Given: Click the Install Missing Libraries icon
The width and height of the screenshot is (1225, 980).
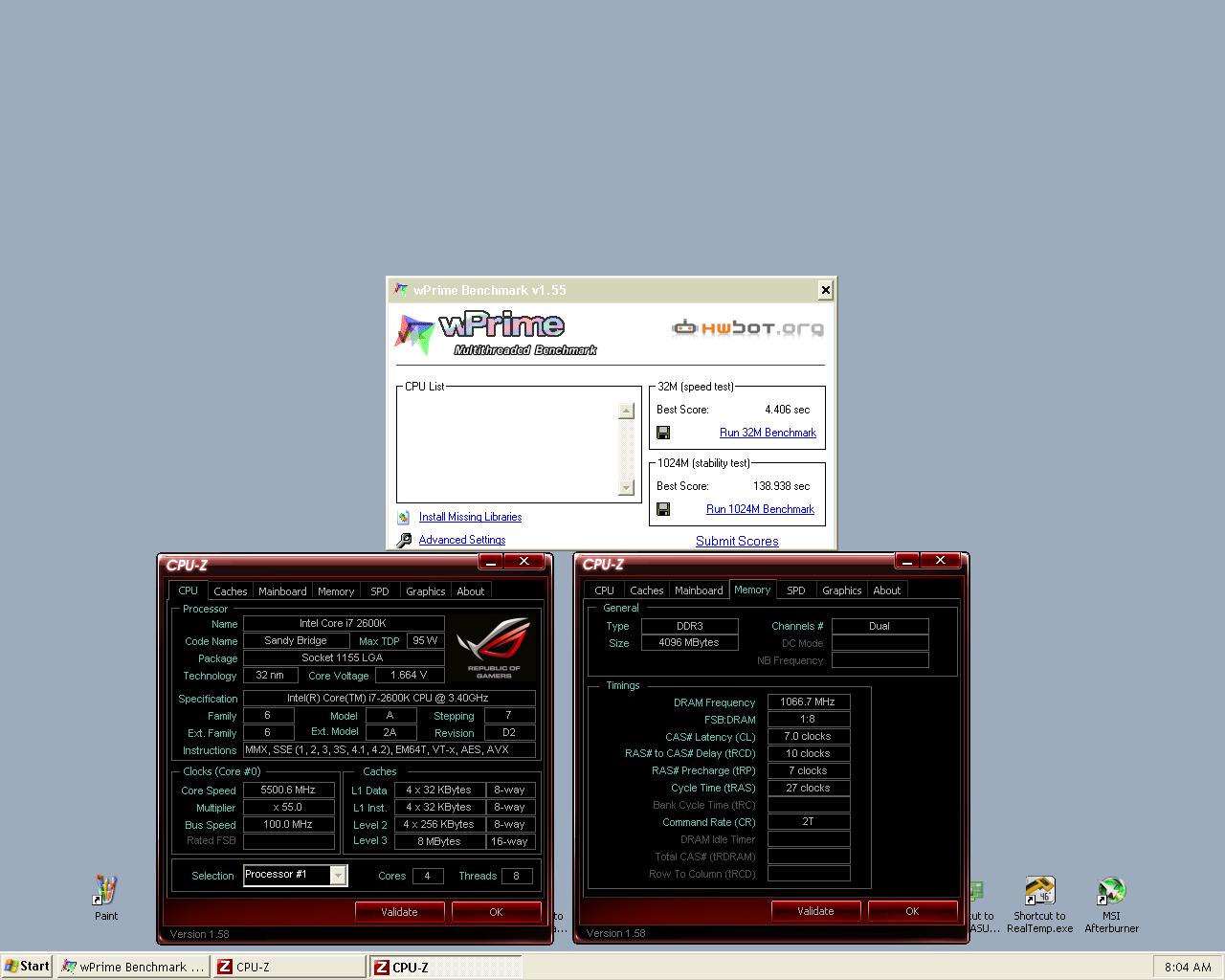Looking at the screenshot, I should click(404, 517).
